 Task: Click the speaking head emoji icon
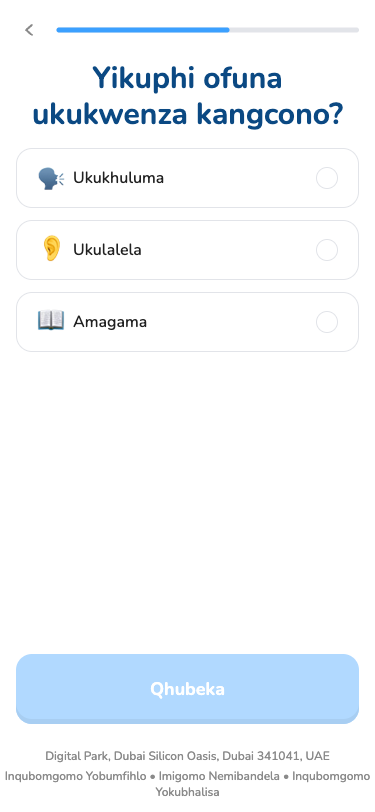coord(51,178)
